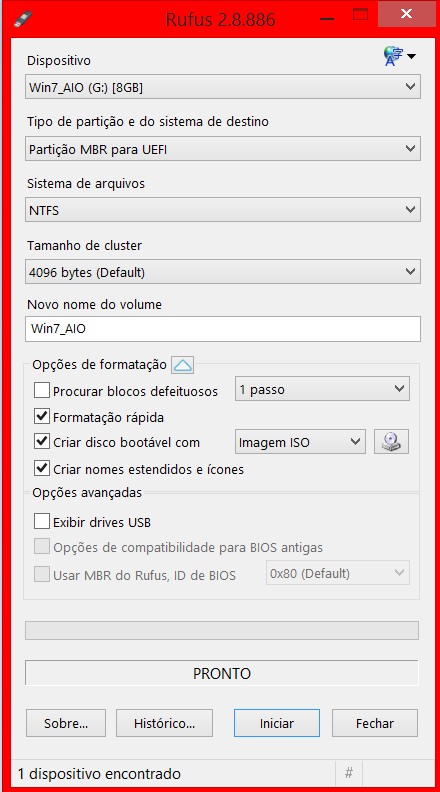Uncheck Criar nomes estendidos e ícones
The image size is (440, 792).
(x=42, y=469)
